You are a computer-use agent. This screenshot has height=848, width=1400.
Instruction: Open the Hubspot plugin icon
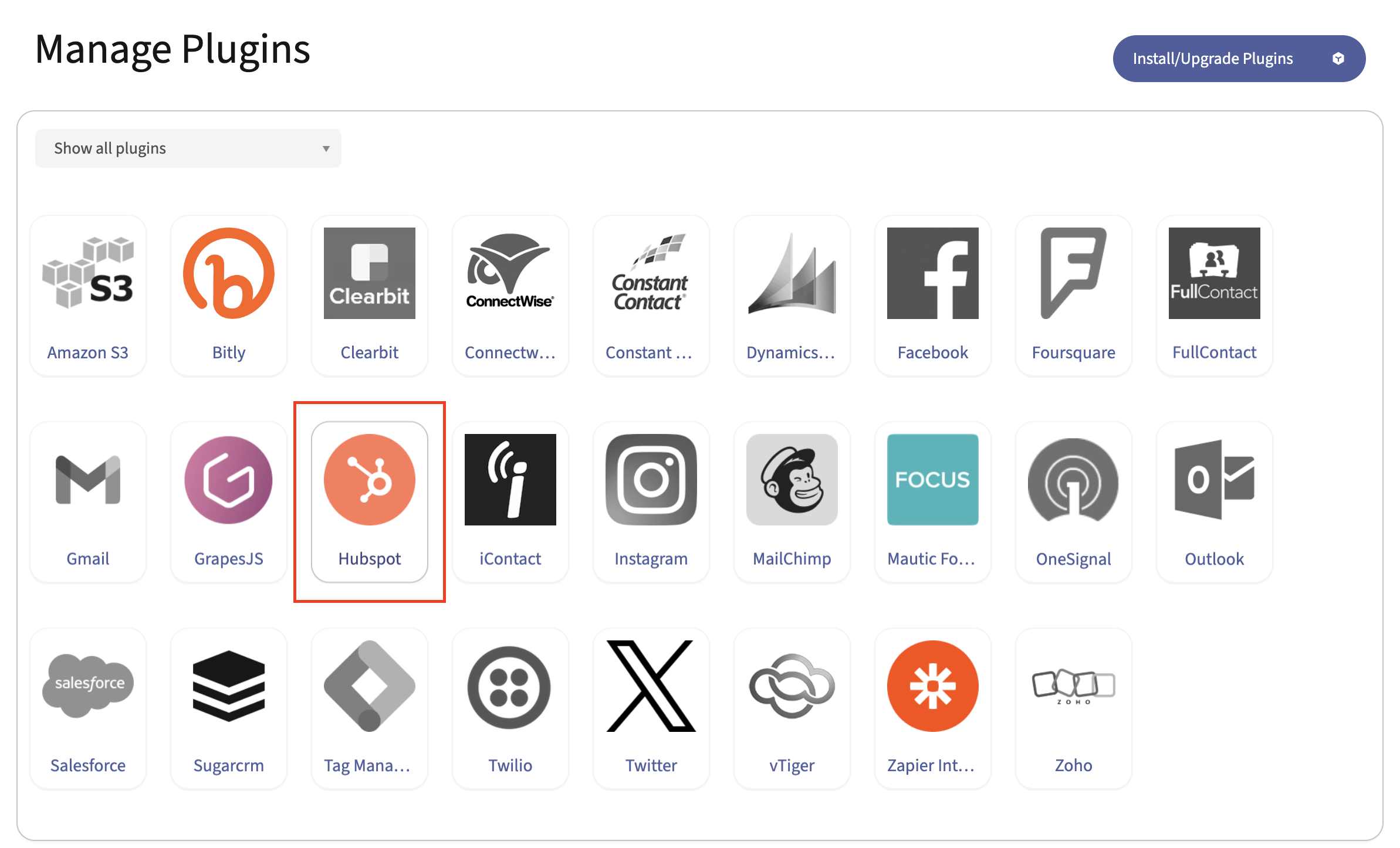pyautogui.click(x=369, y=479)
